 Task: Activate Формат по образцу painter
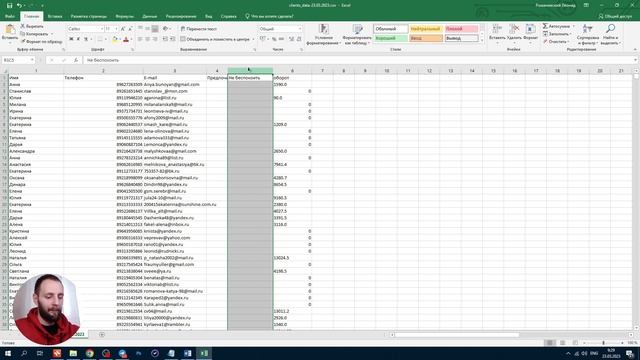41,42
